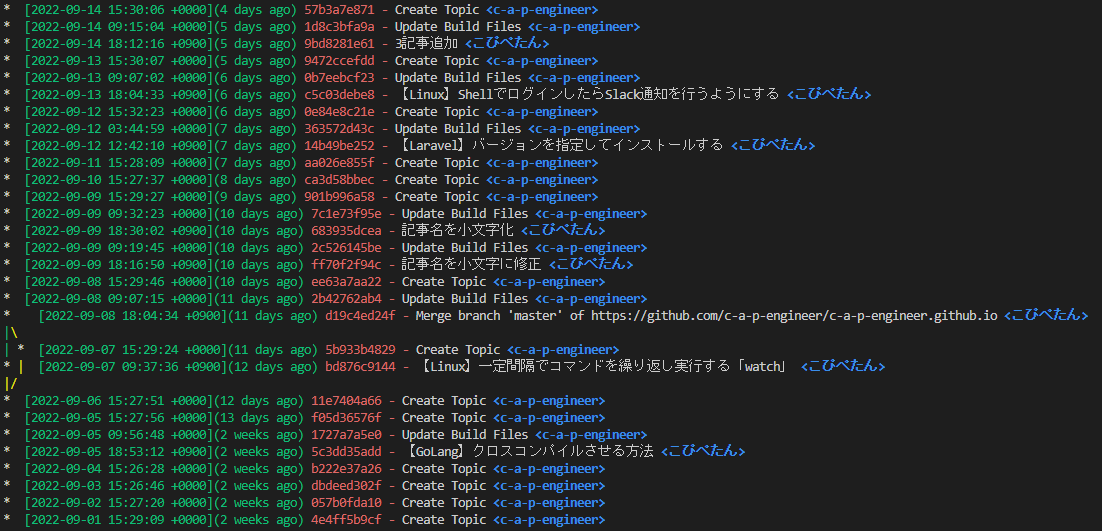
Task: Click the commit message 記事名を小文字化
Action: click(x=458, y=230)
